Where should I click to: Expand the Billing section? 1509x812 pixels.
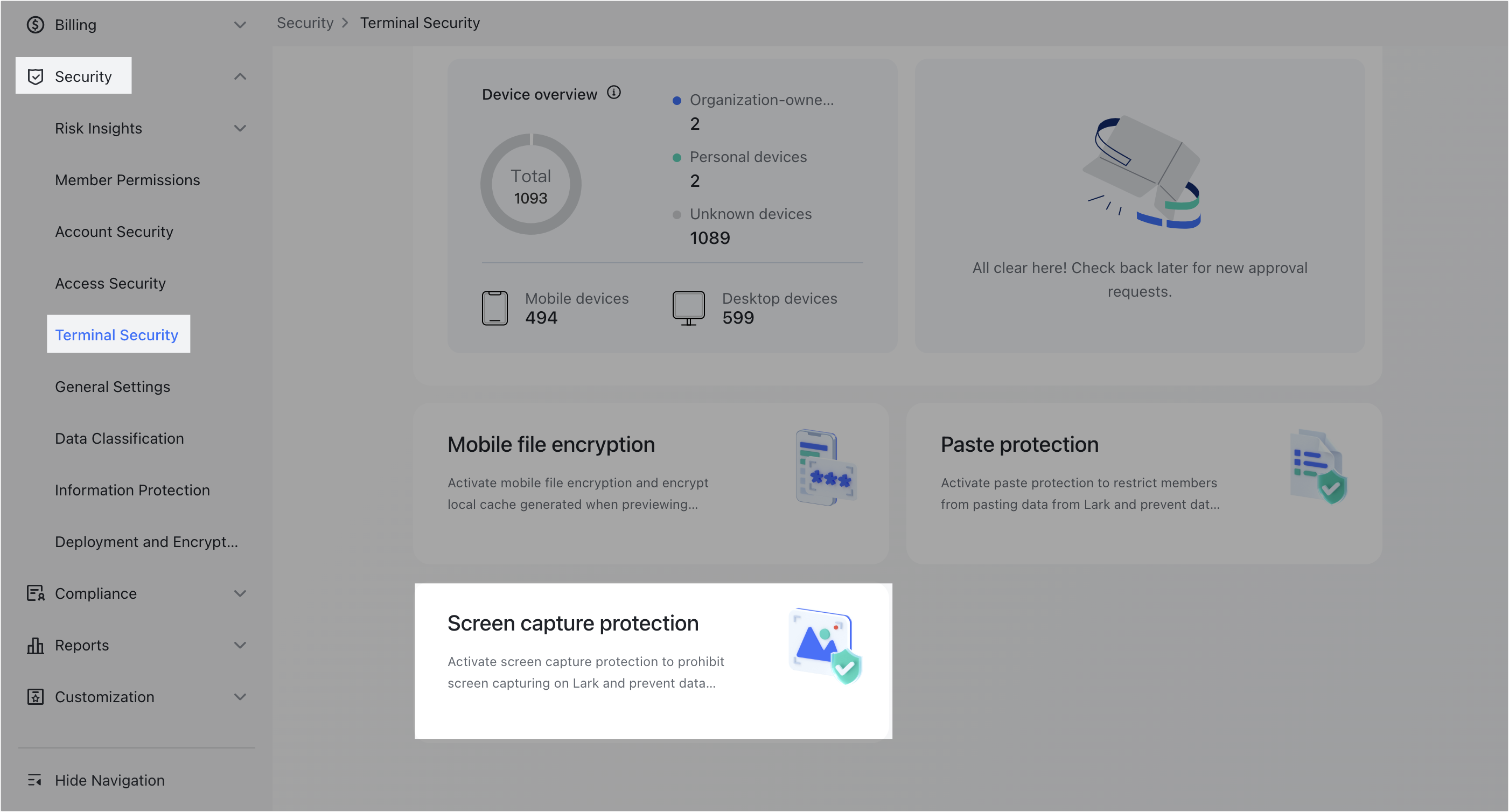(x=240, y=25)
